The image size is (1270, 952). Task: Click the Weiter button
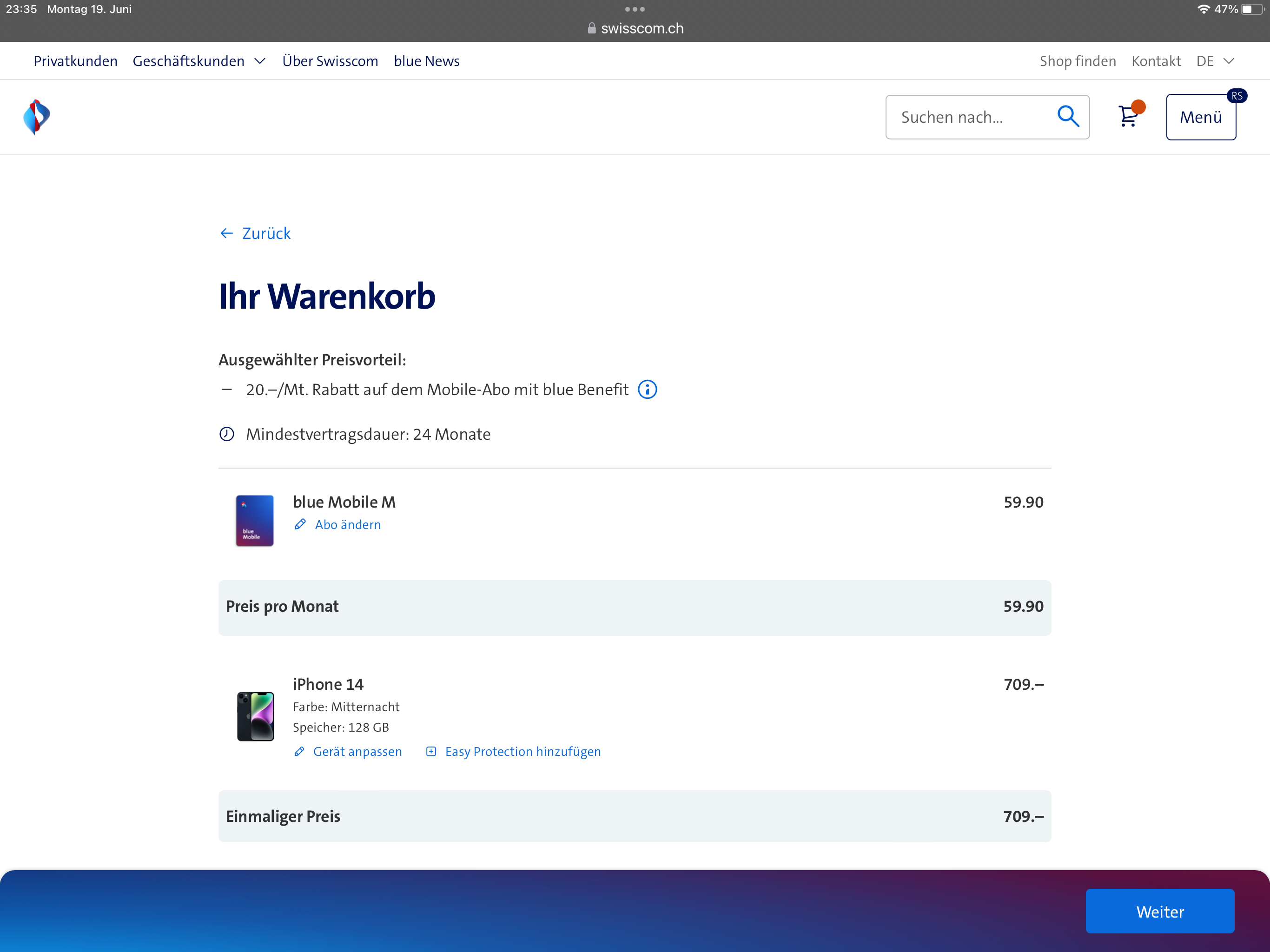tap(1159, 911)
